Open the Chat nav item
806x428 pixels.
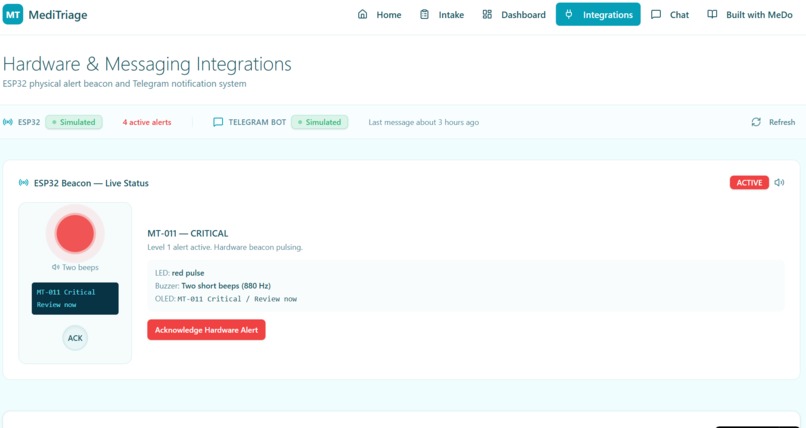pyautogui.click(x=670, y=15)
